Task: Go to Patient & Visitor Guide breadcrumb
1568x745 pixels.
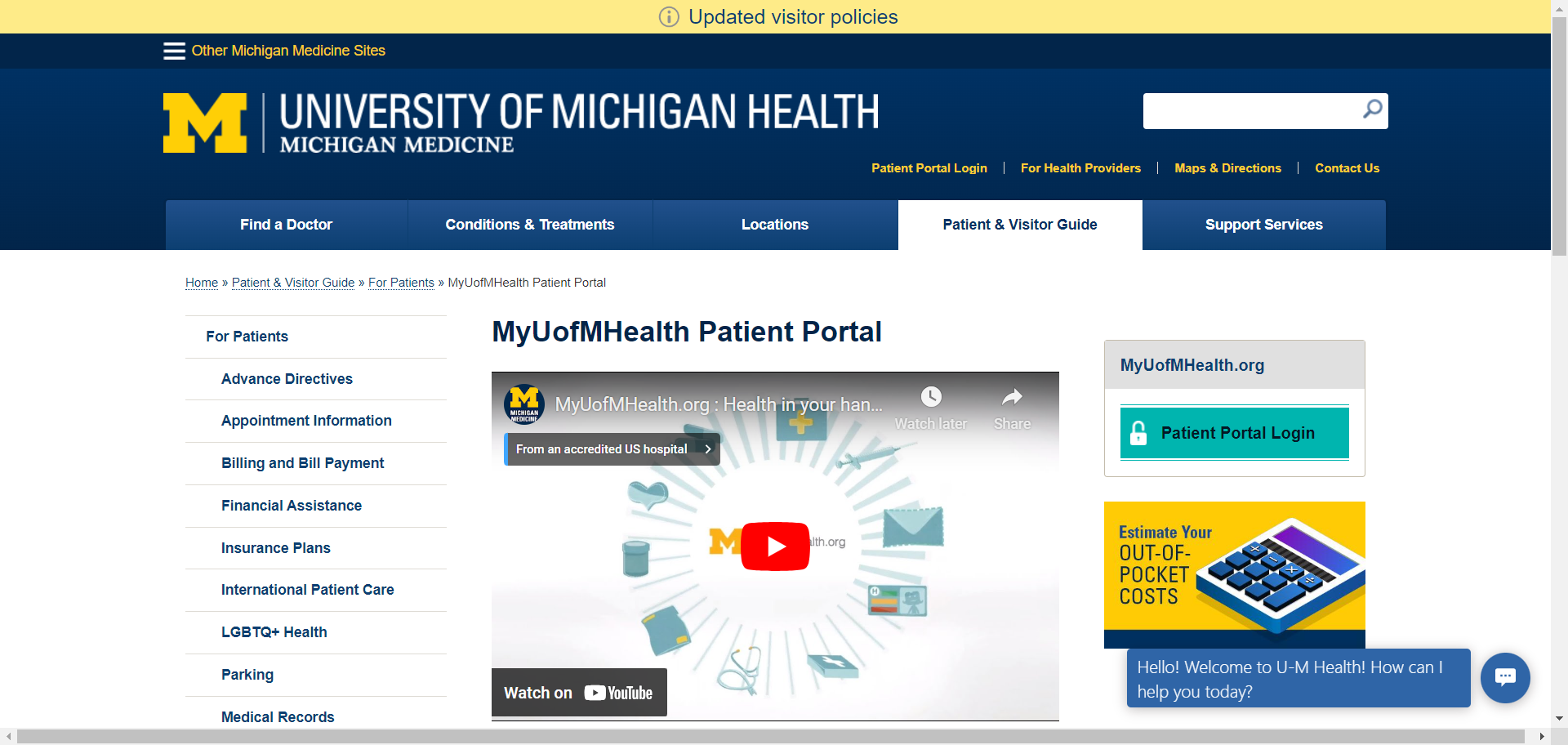Action: point(293,283)
